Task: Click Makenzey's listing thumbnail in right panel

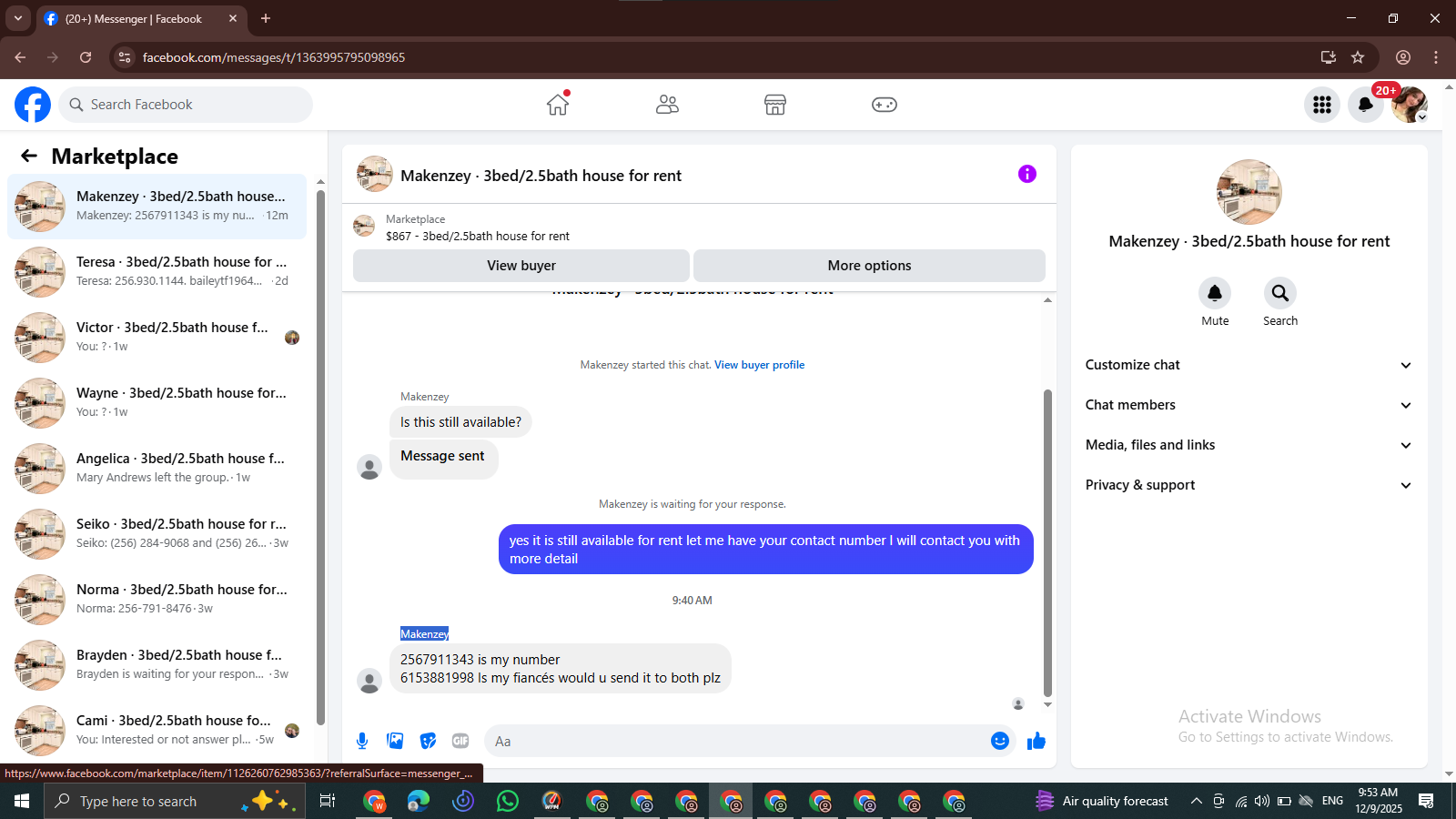Action: click(x=1249, y=193)
